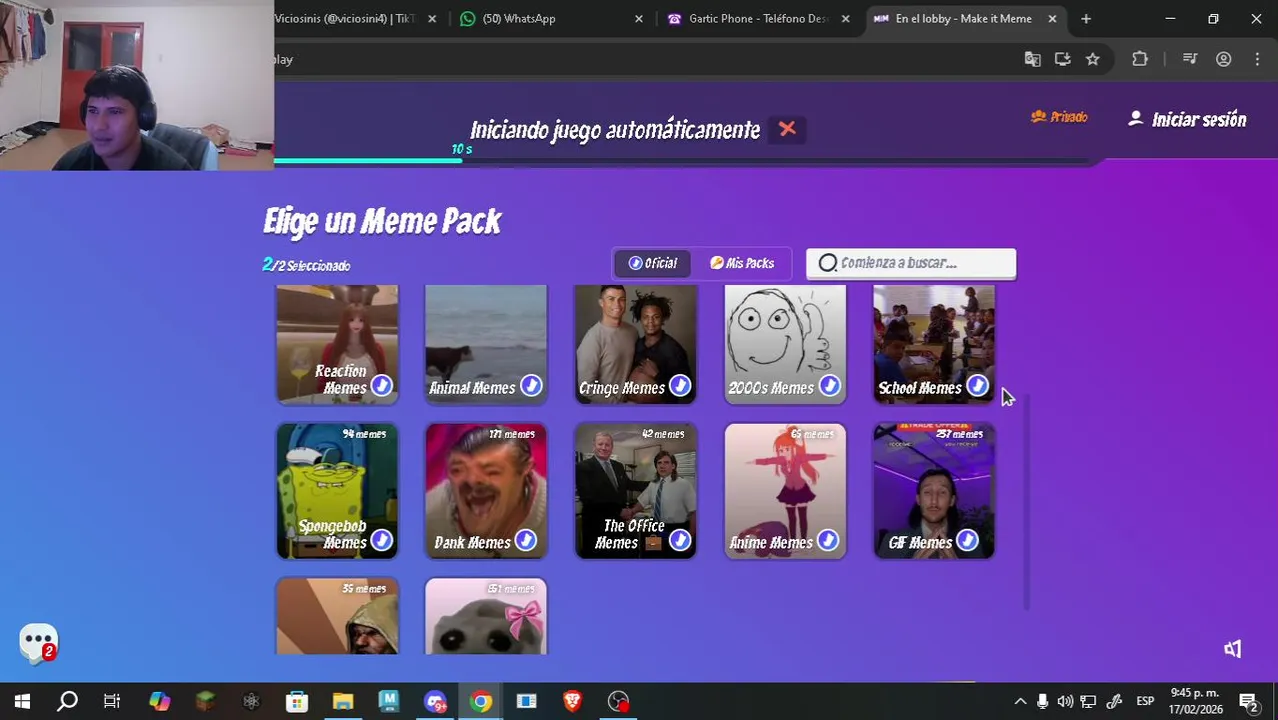Toggle the sound speaker icon at the bottom right of the page
The width and height of the screenshot is (1278, 720).
pyautogui.click(x=1232, y=649)
